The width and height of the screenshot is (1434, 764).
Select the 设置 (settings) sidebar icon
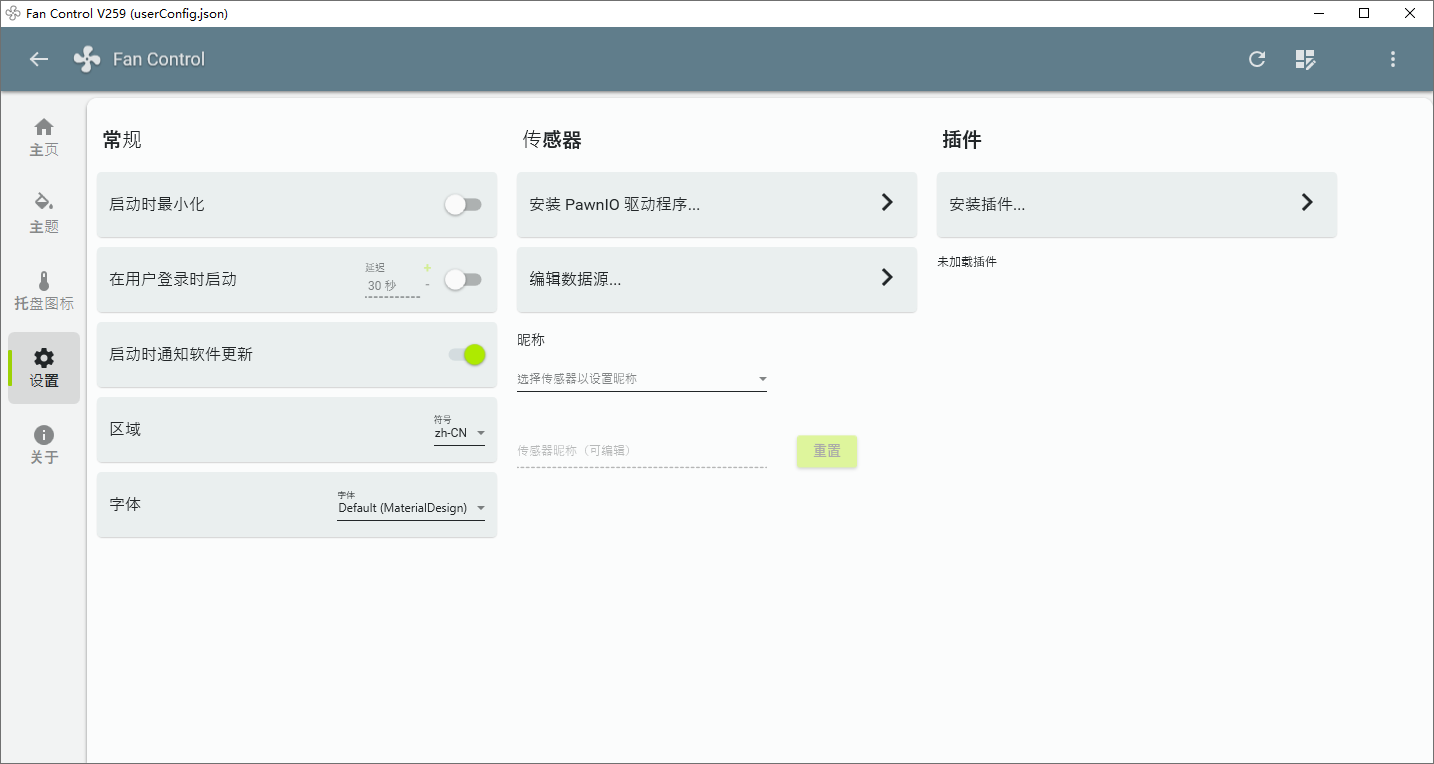pos(43,367)
